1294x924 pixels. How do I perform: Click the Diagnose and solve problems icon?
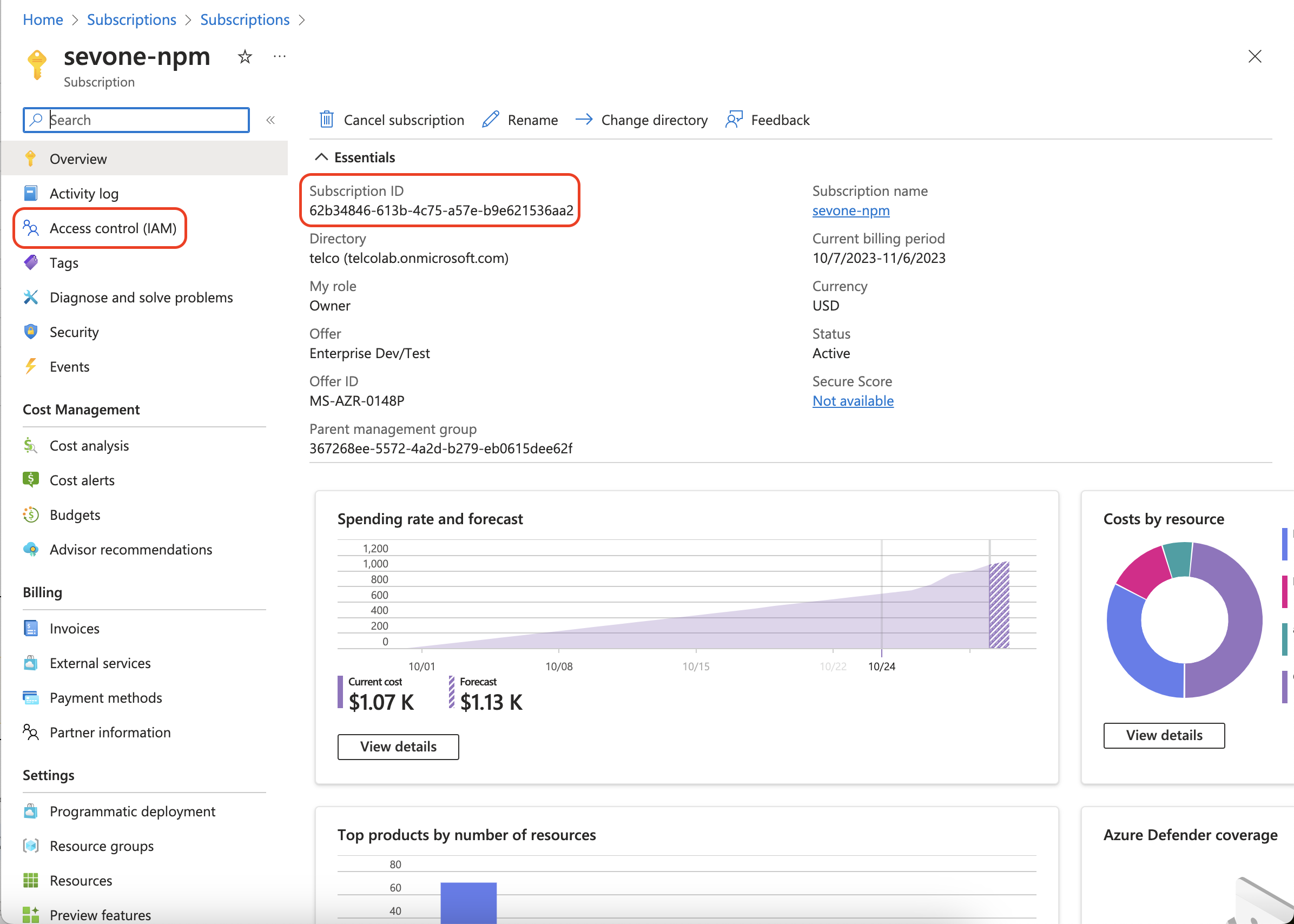click(31, 297)
